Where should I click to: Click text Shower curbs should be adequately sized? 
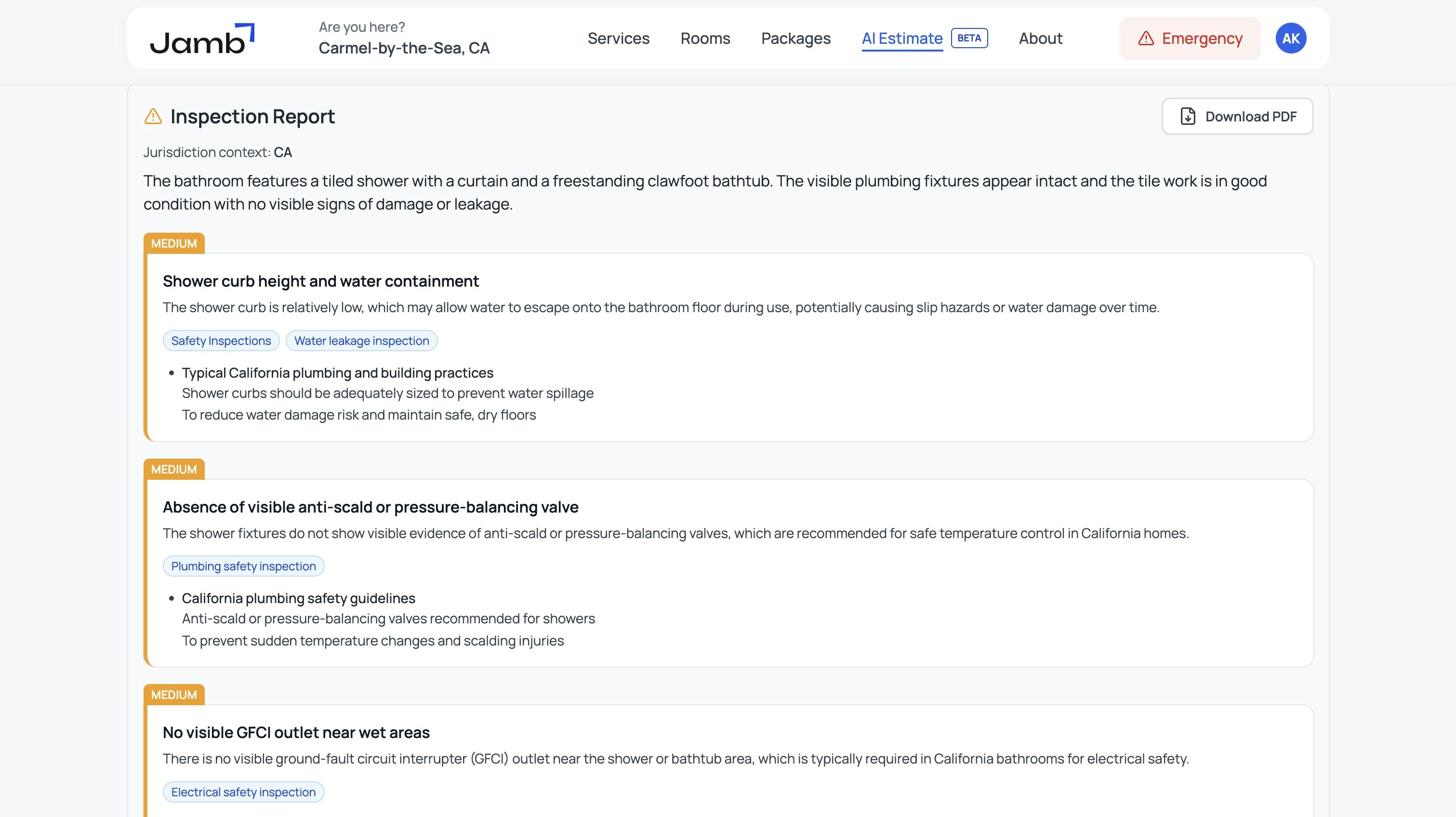click(x=388, y=393)
